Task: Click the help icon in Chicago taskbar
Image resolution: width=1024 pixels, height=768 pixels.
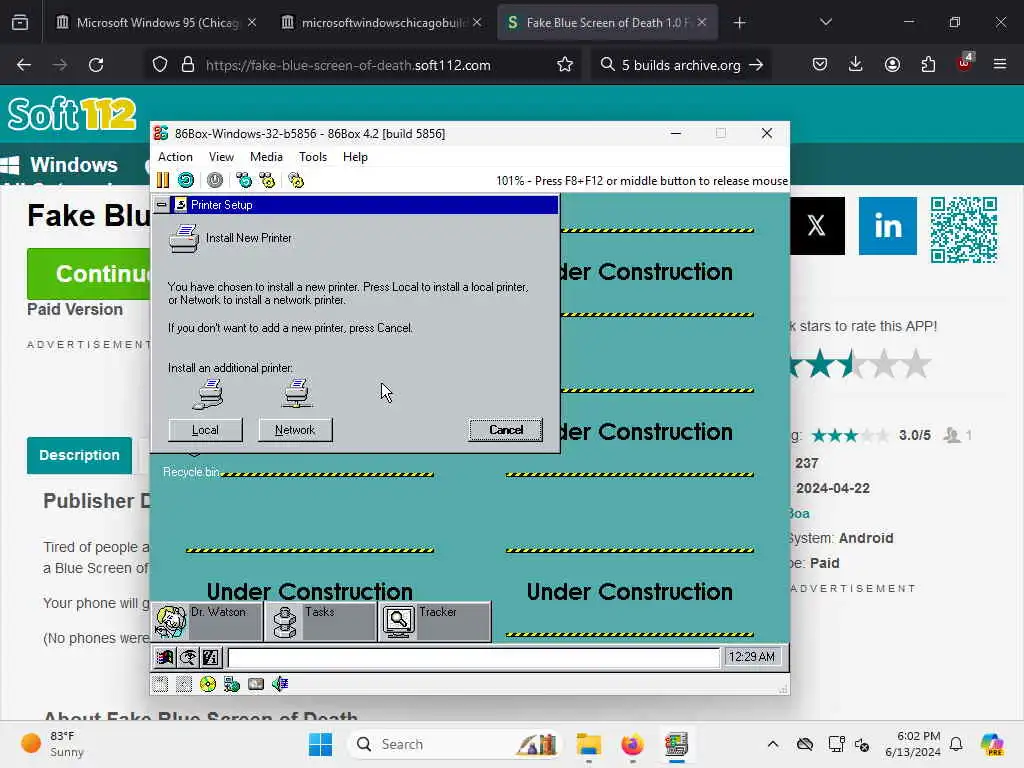Action: coord(210,657)
